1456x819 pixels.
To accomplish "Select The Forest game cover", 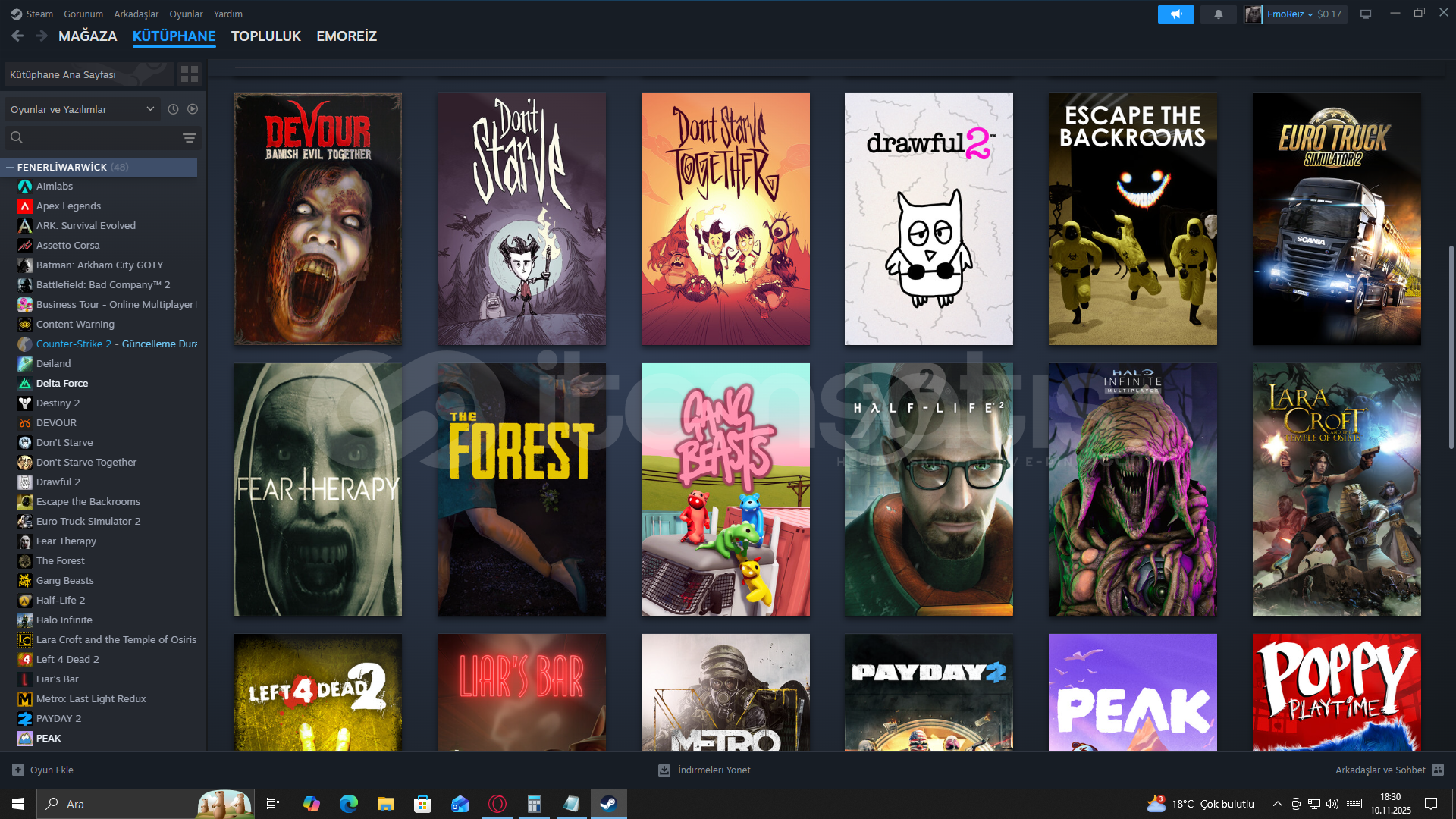I will click(x=521, y=489).
